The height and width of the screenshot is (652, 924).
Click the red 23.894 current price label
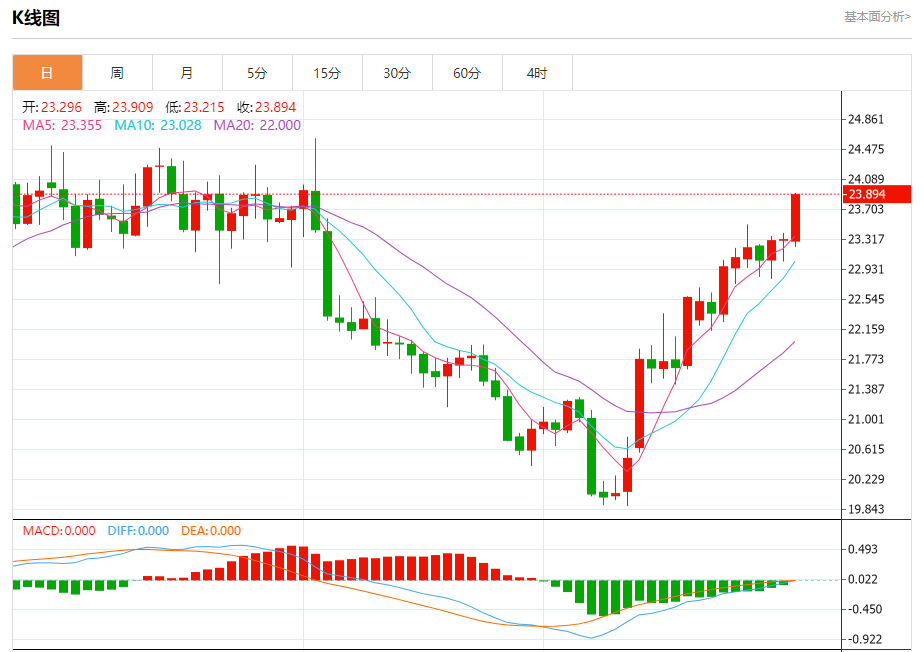pyautogui.click(x=877, y=194)
